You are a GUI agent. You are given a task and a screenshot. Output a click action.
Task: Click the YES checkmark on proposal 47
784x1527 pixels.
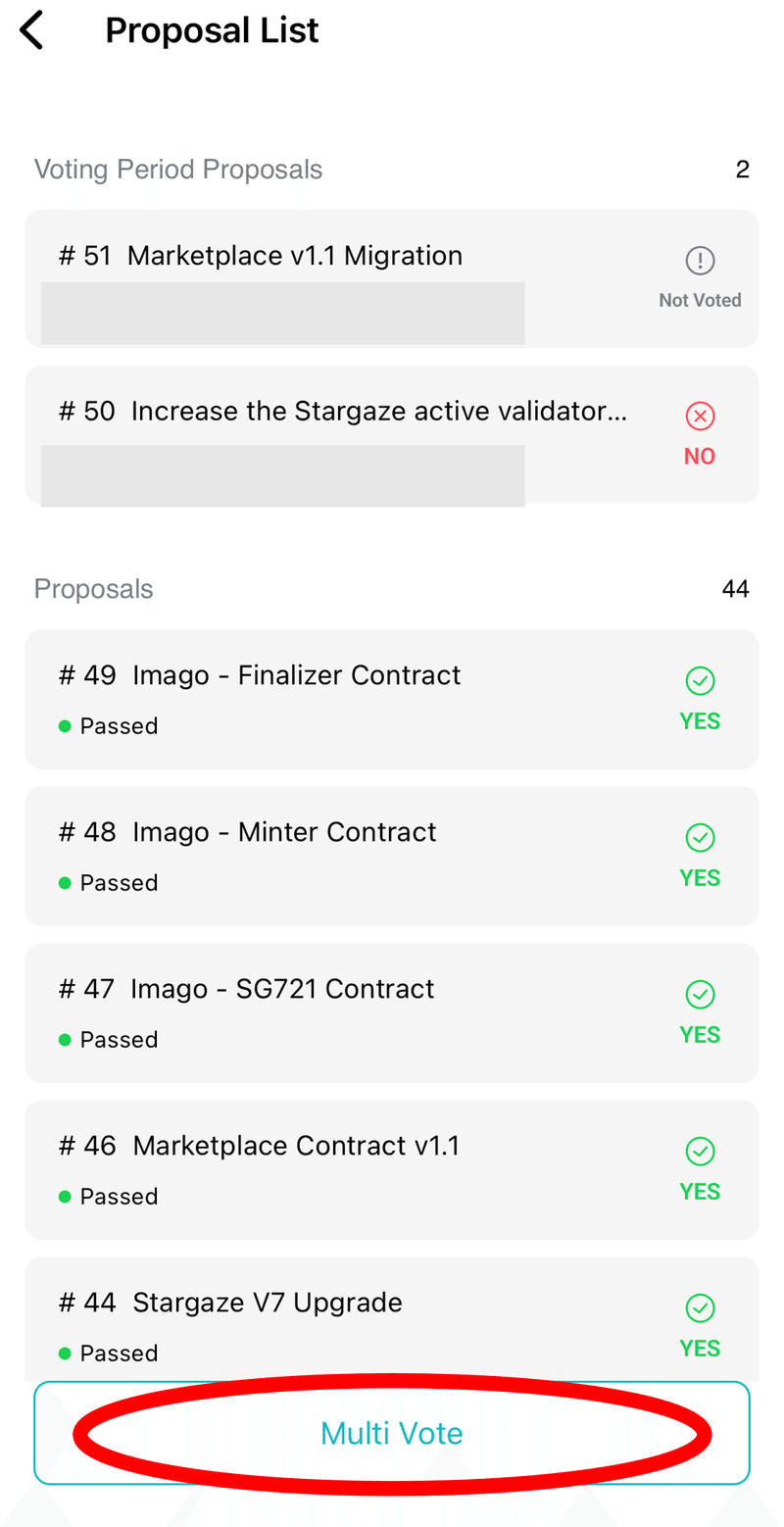point(700,995)
